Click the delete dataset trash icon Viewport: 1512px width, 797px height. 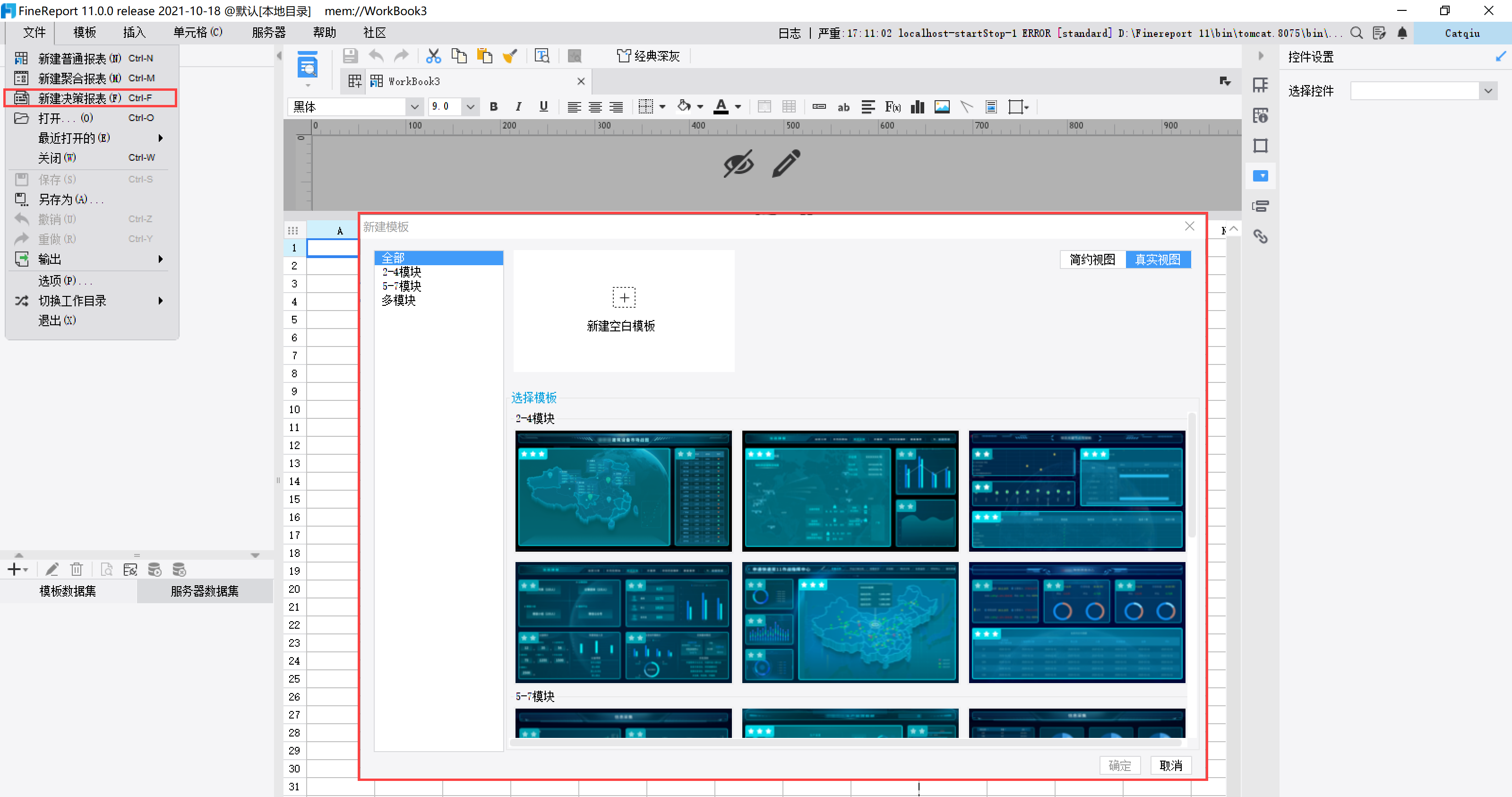click(x=76, y=569)
